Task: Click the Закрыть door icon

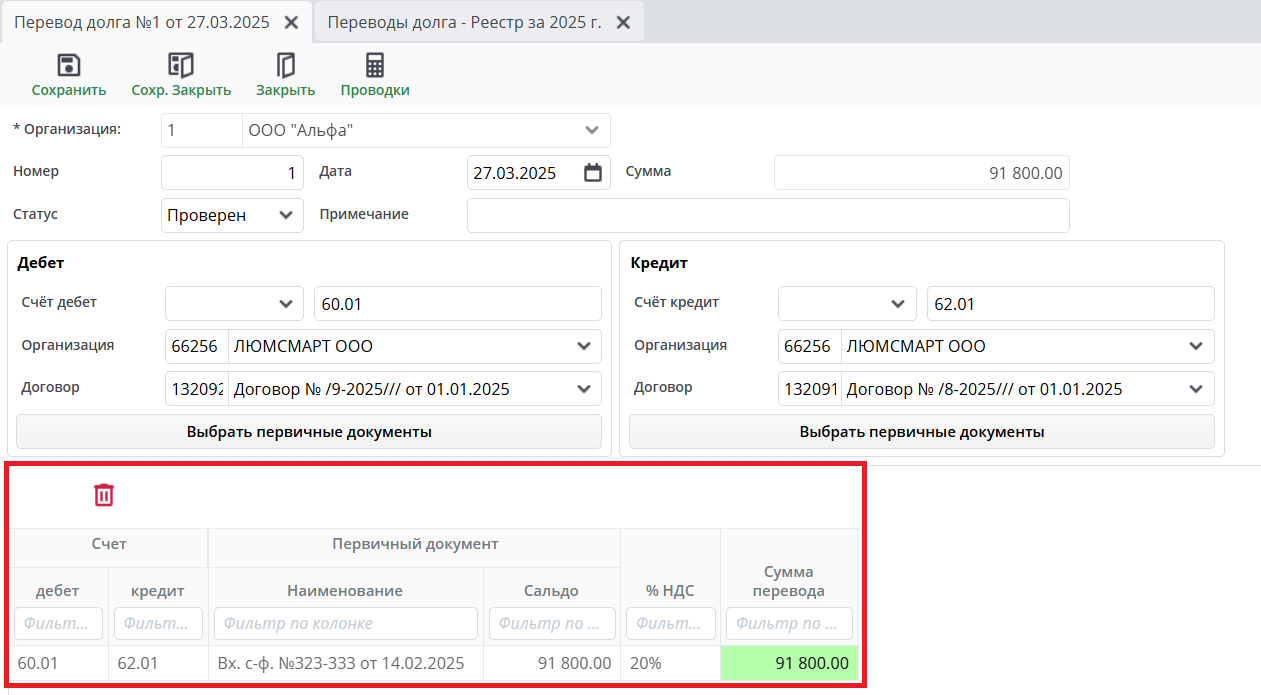Action: point(285,66)
